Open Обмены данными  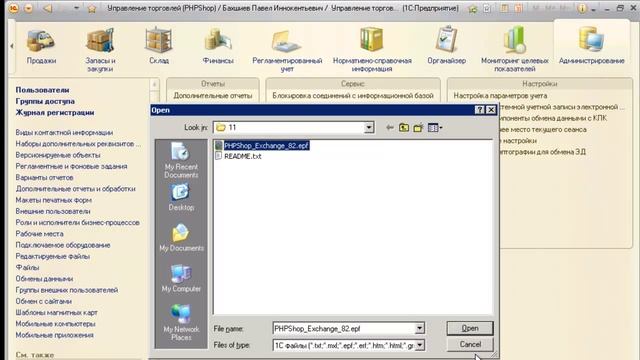coord(44,279)
